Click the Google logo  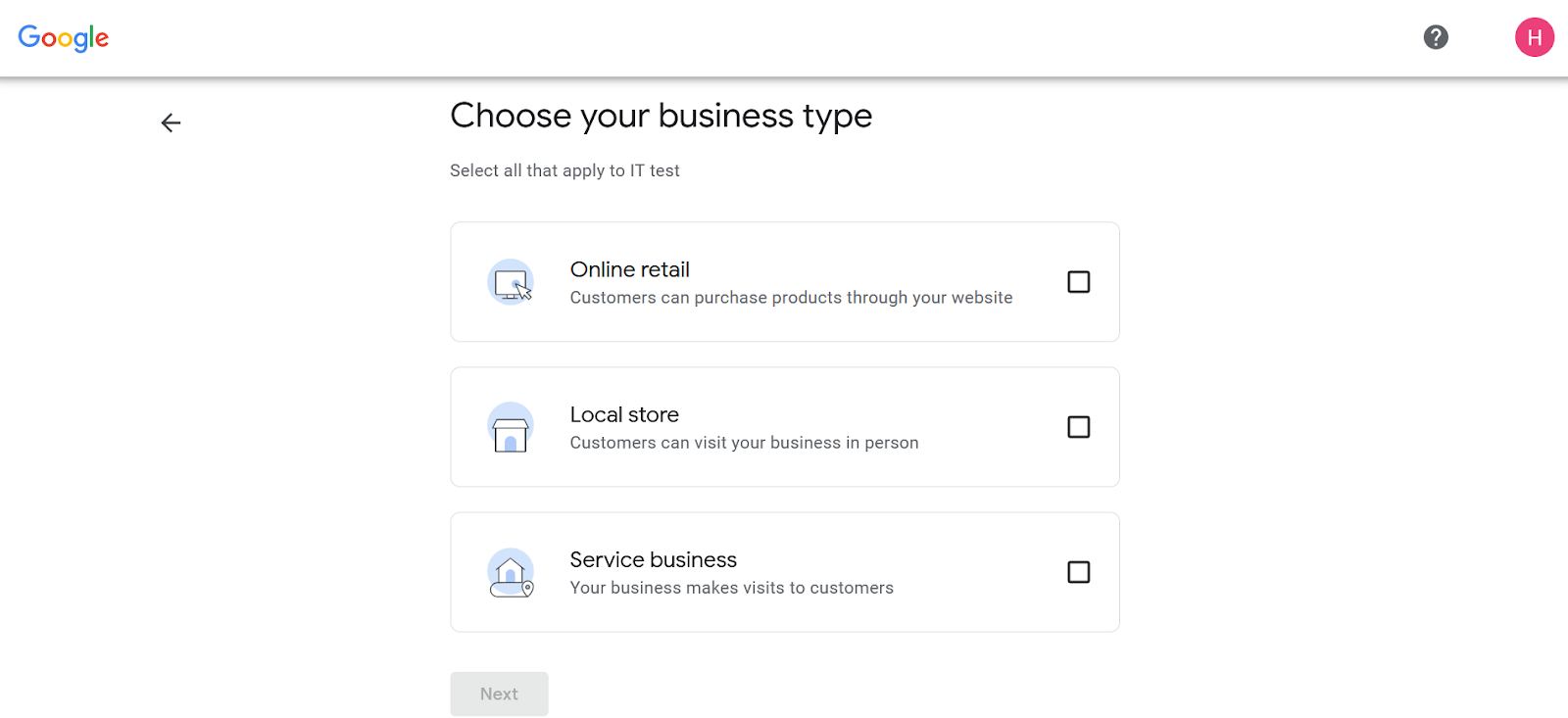[x=64, y=38]
